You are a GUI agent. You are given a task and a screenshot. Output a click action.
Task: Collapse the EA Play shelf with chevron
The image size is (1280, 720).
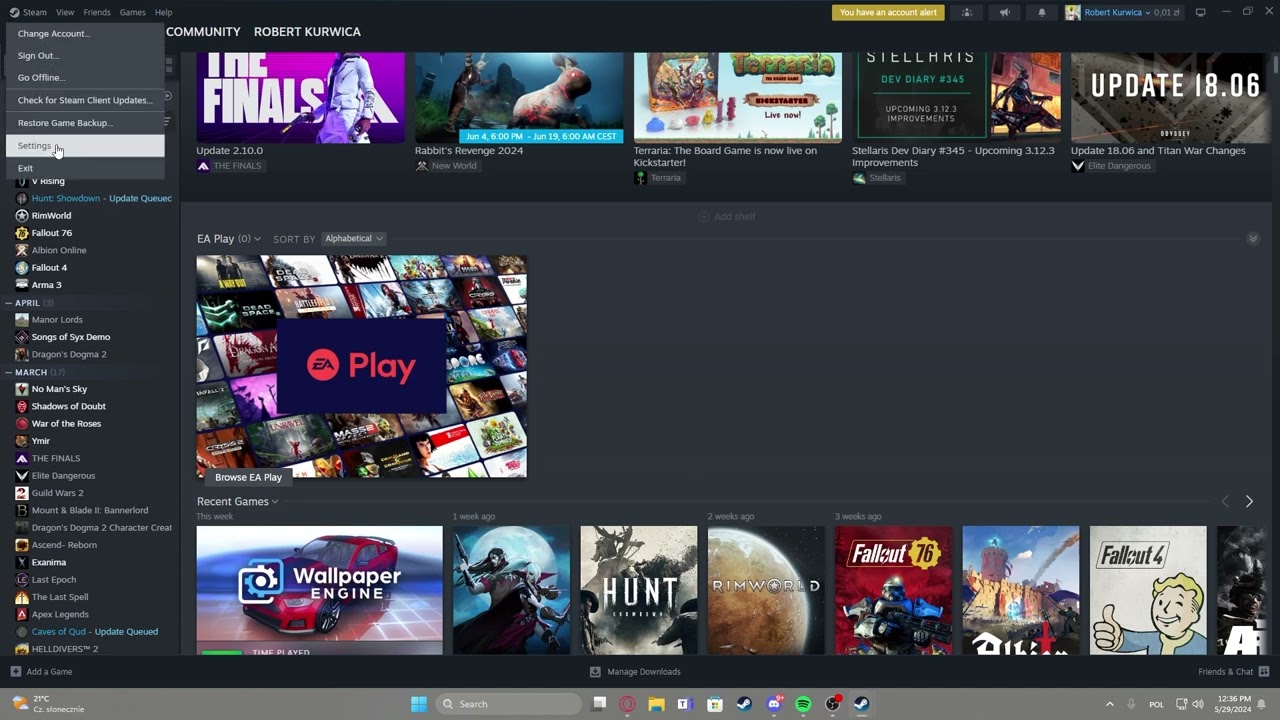point(1253,239)
